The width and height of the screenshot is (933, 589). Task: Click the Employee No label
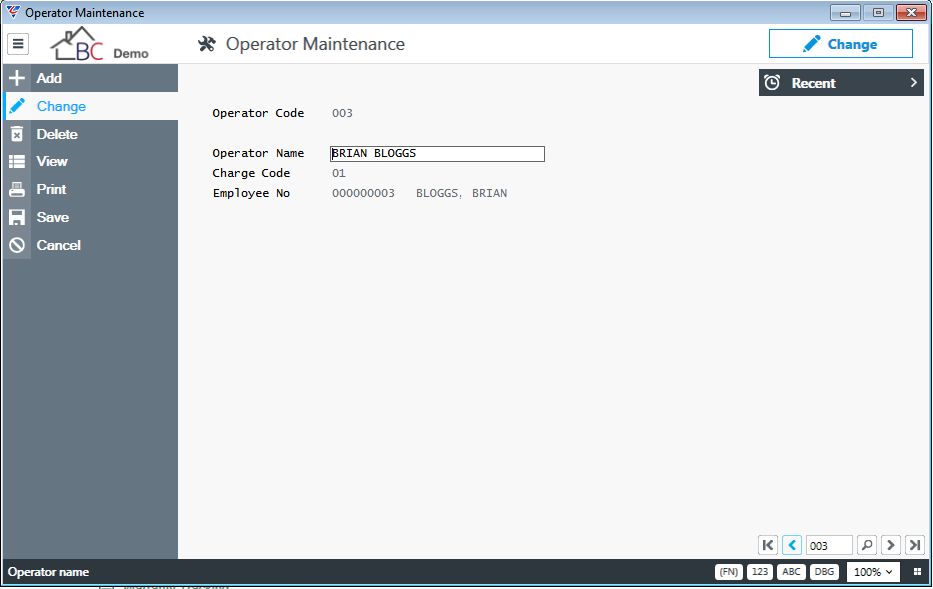tap(251, 193)
